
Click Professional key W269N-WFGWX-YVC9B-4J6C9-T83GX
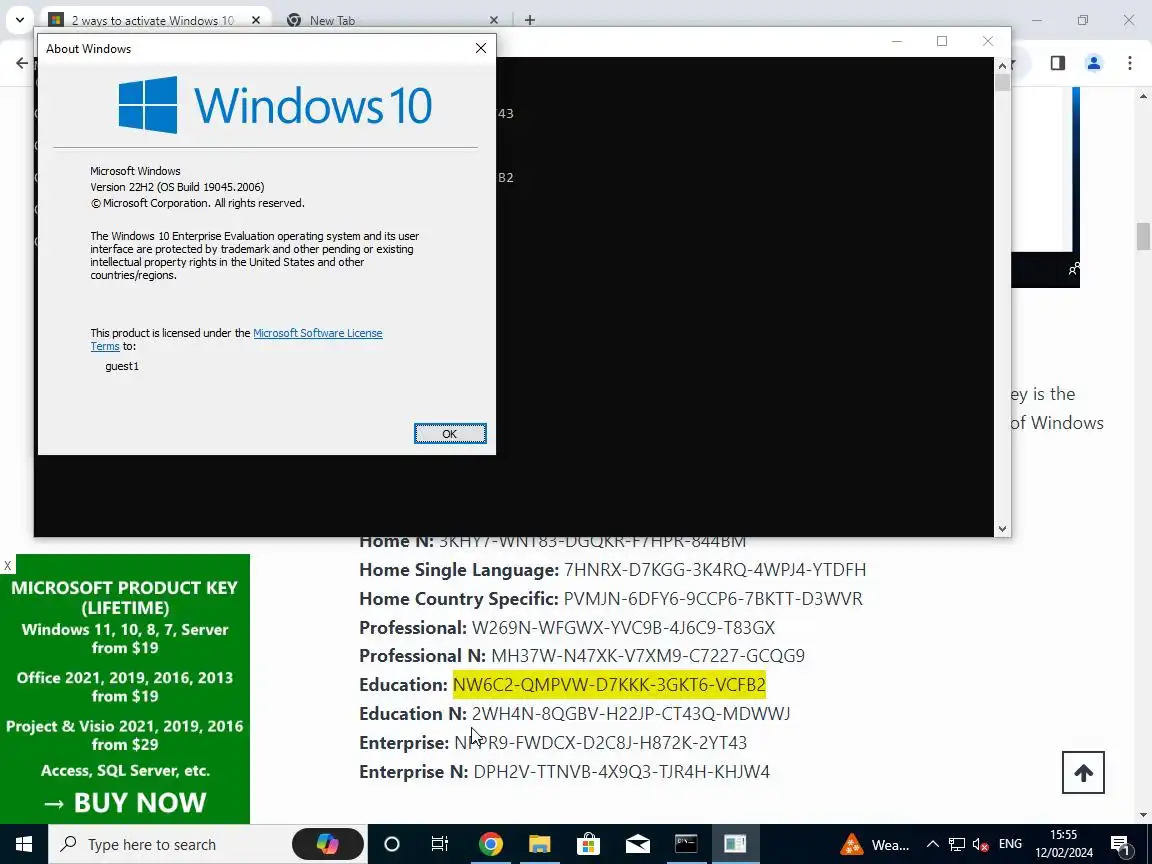pyautogui.click(x=623, y=627)
